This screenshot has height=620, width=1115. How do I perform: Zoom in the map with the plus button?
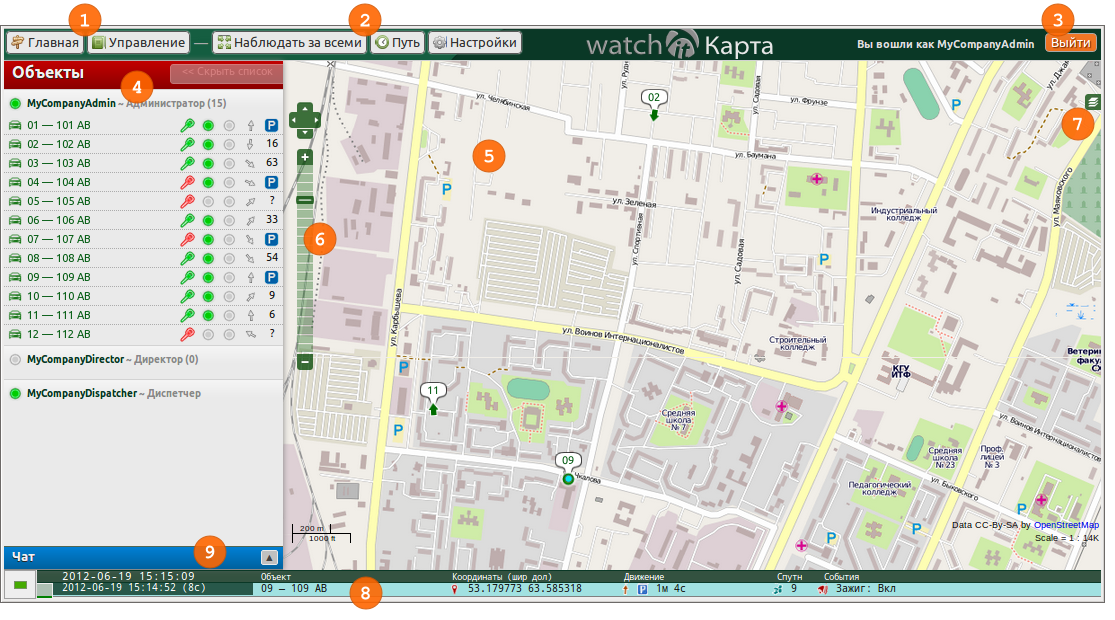[305, 157]
